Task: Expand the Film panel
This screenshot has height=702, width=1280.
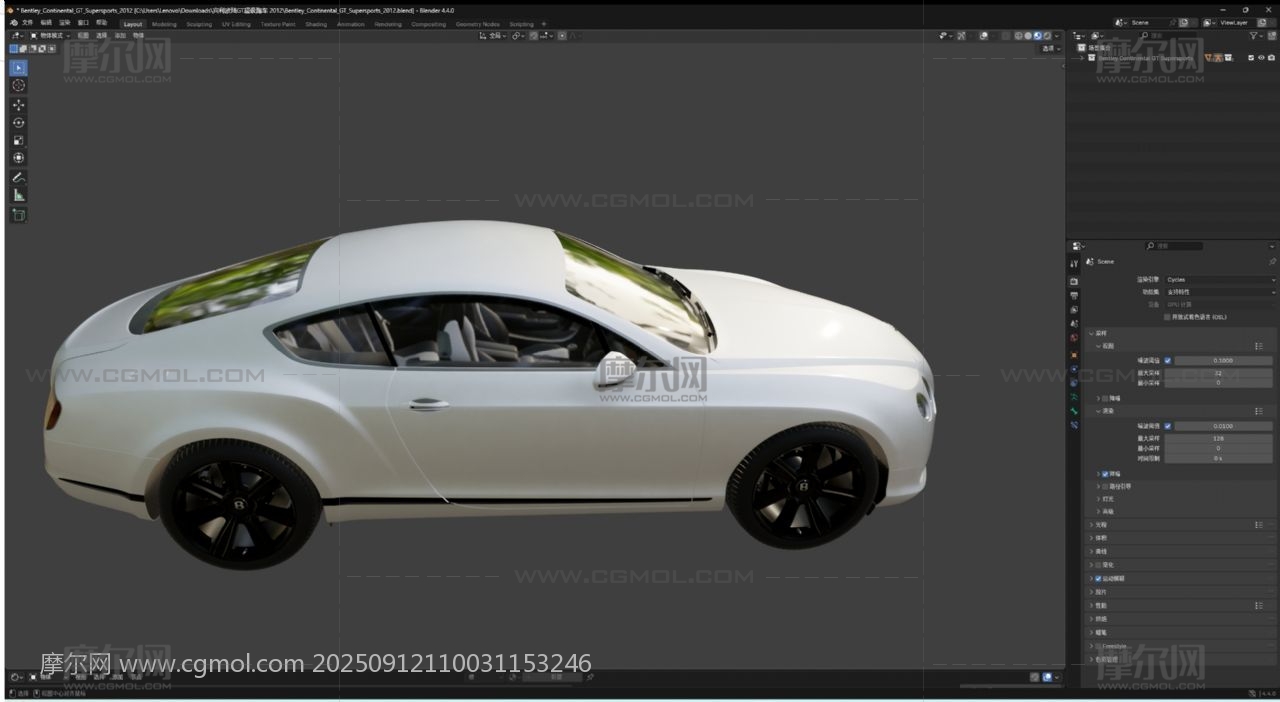Action: tap(1092, 591)
